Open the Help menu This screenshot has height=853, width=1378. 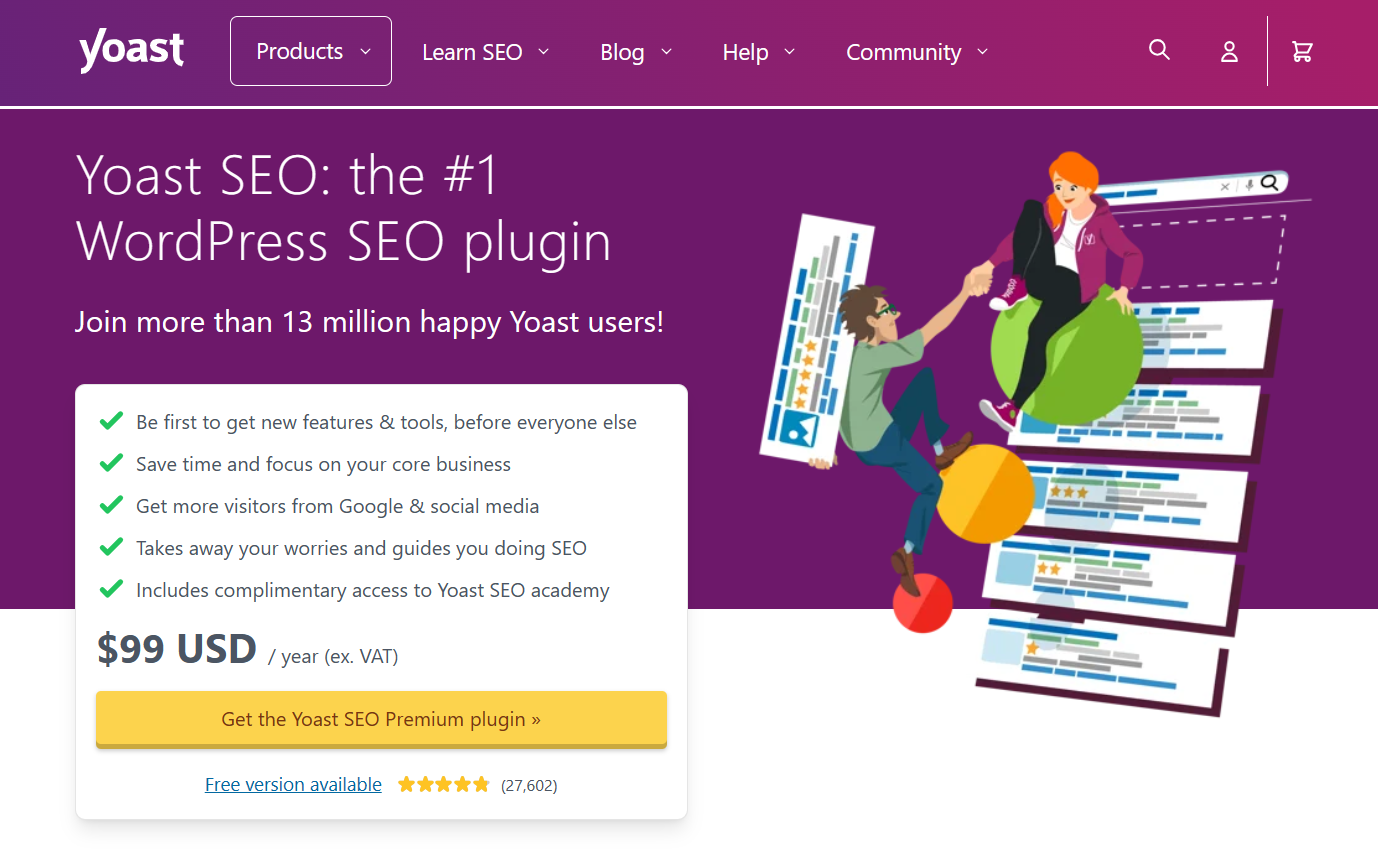759,52
